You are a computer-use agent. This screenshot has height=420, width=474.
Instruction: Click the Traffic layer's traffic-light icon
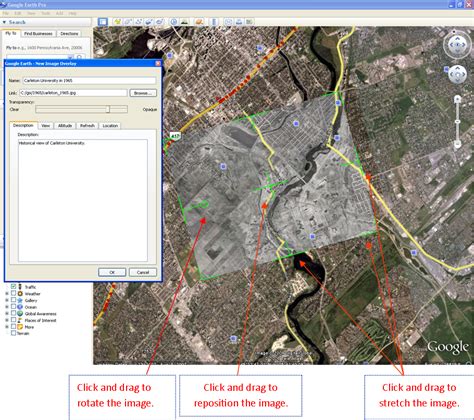coord(20,287)
